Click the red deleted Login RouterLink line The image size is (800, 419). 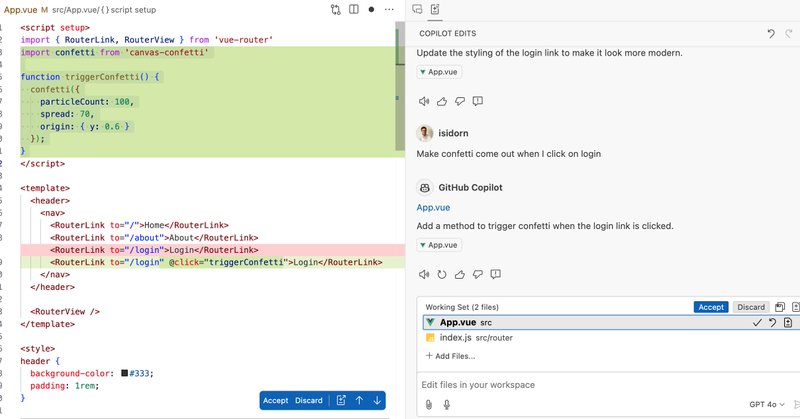point(154,250)
